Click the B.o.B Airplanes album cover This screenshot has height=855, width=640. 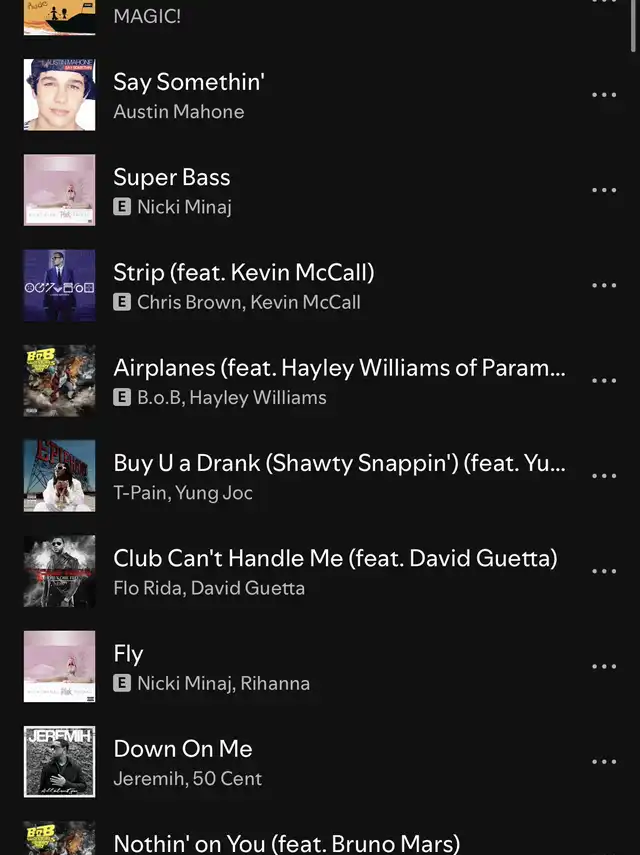point(59,381)
